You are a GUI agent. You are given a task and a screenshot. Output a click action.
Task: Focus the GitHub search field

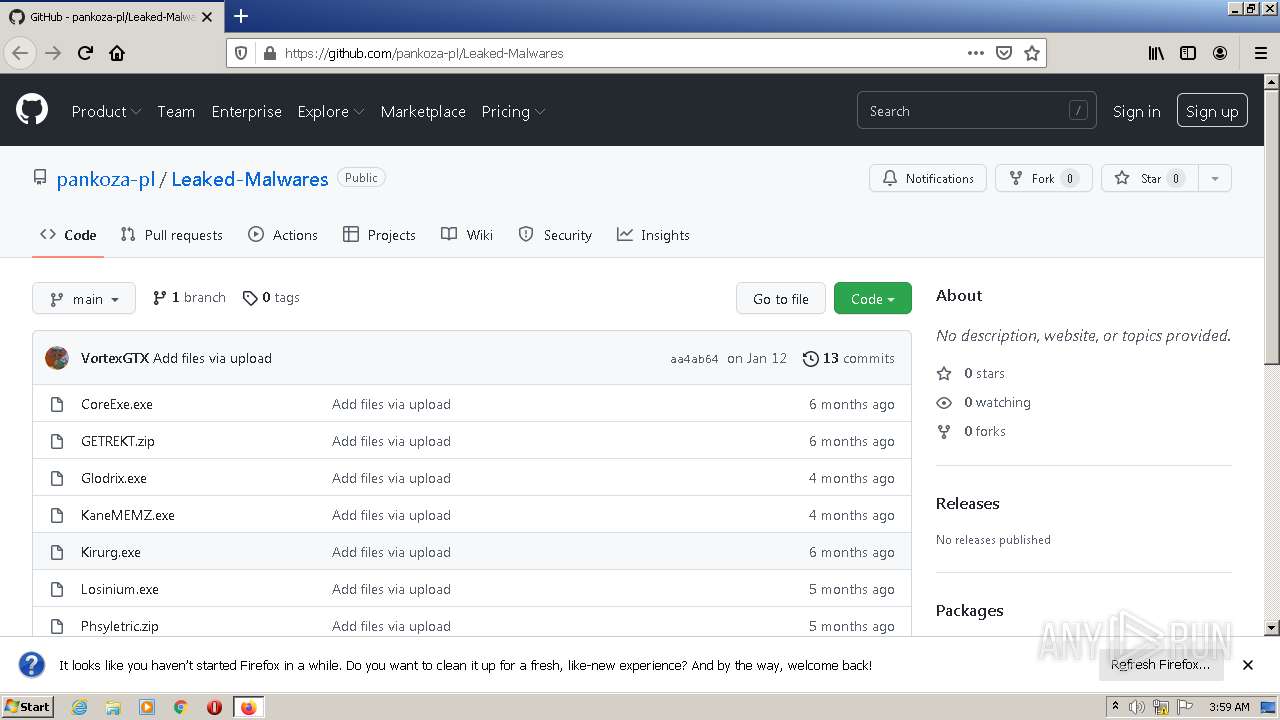[976, 111]
